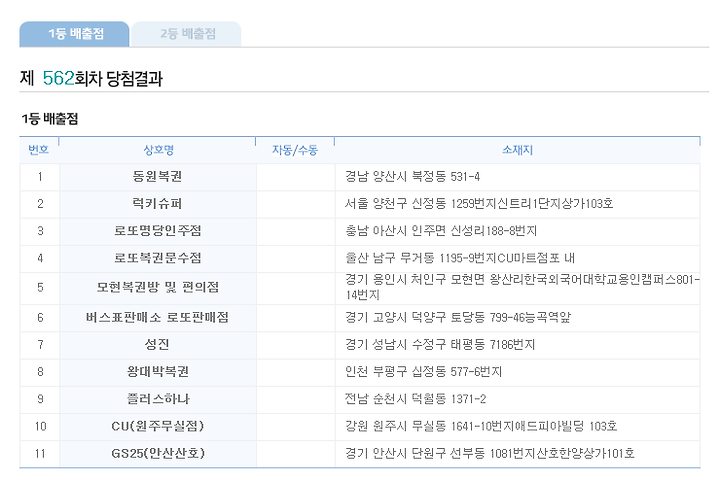
Task: Click the 충남 아산시 인주면 address
Action: [441, 230]
